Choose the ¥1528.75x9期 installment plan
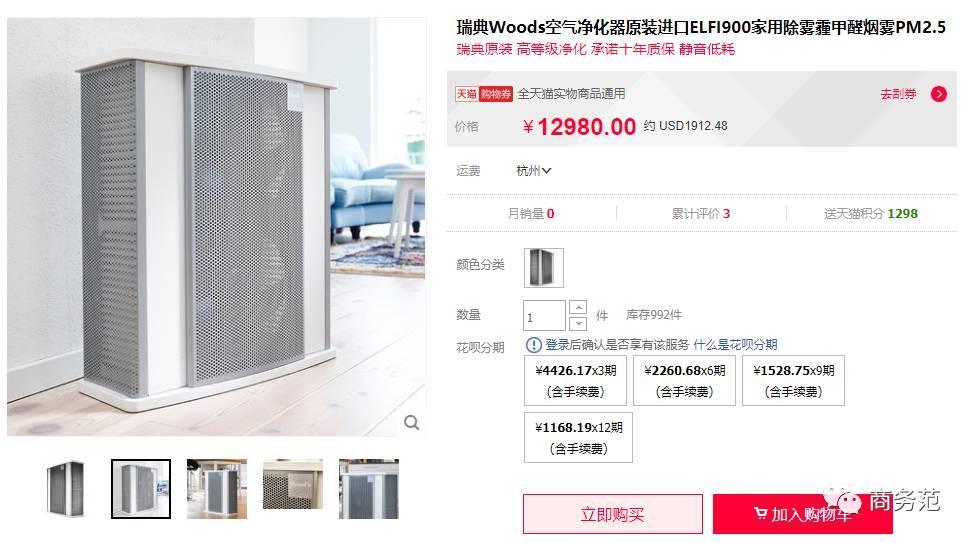This screenshot has width=972, height=543. [x=793, y=381]
